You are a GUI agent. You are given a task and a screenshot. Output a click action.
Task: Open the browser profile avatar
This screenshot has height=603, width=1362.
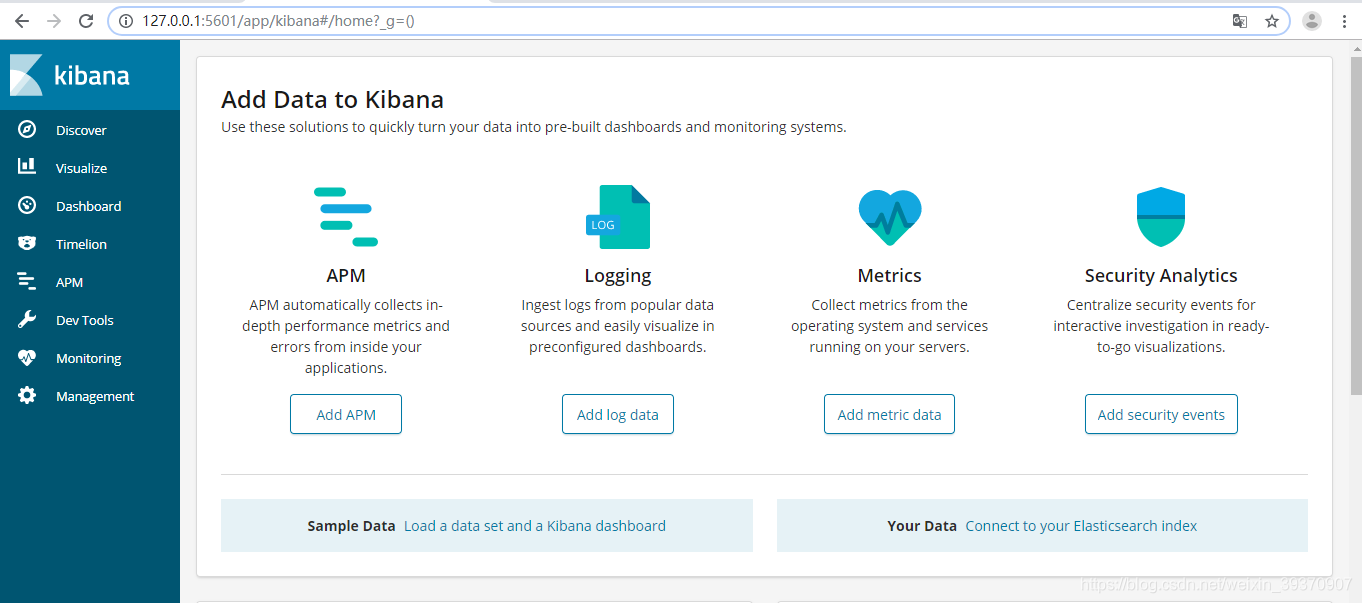tap(1312, 21)
